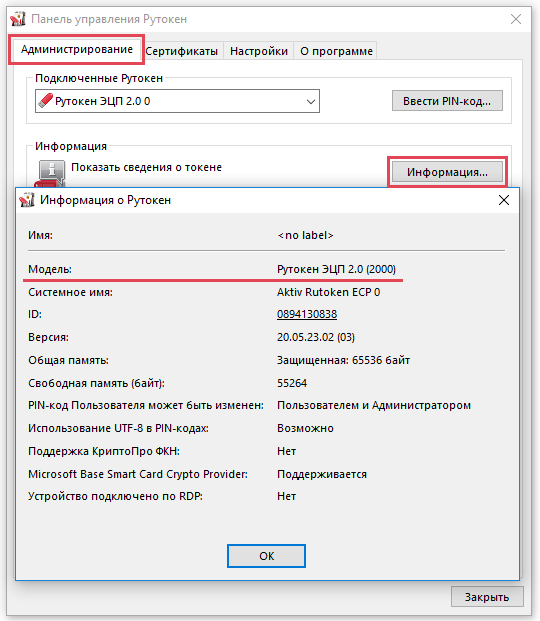Click the Информация... button

pyautogui.click(x=447, y=172)
